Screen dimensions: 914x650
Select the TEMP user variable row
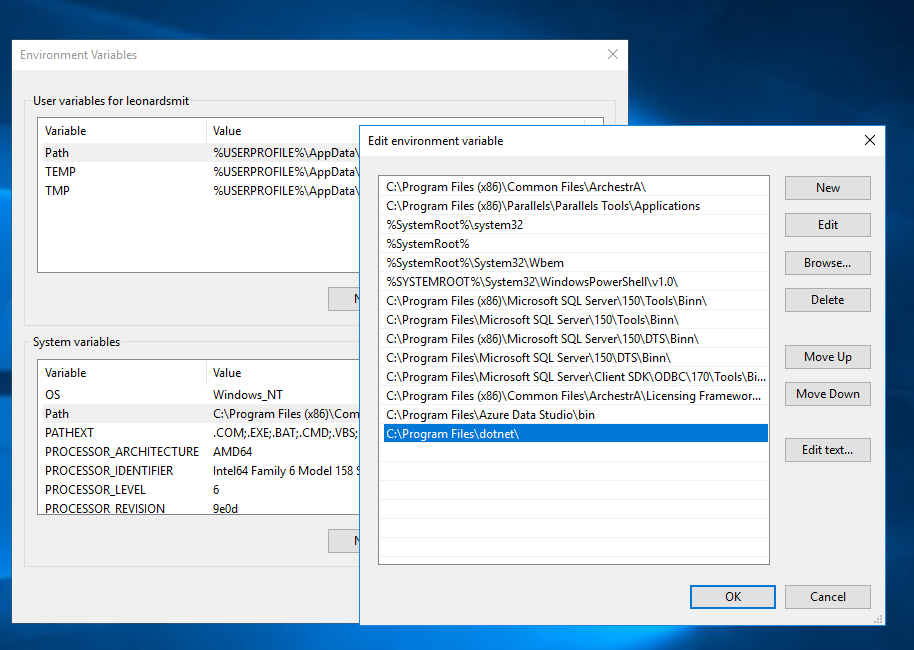pos(60,172)
